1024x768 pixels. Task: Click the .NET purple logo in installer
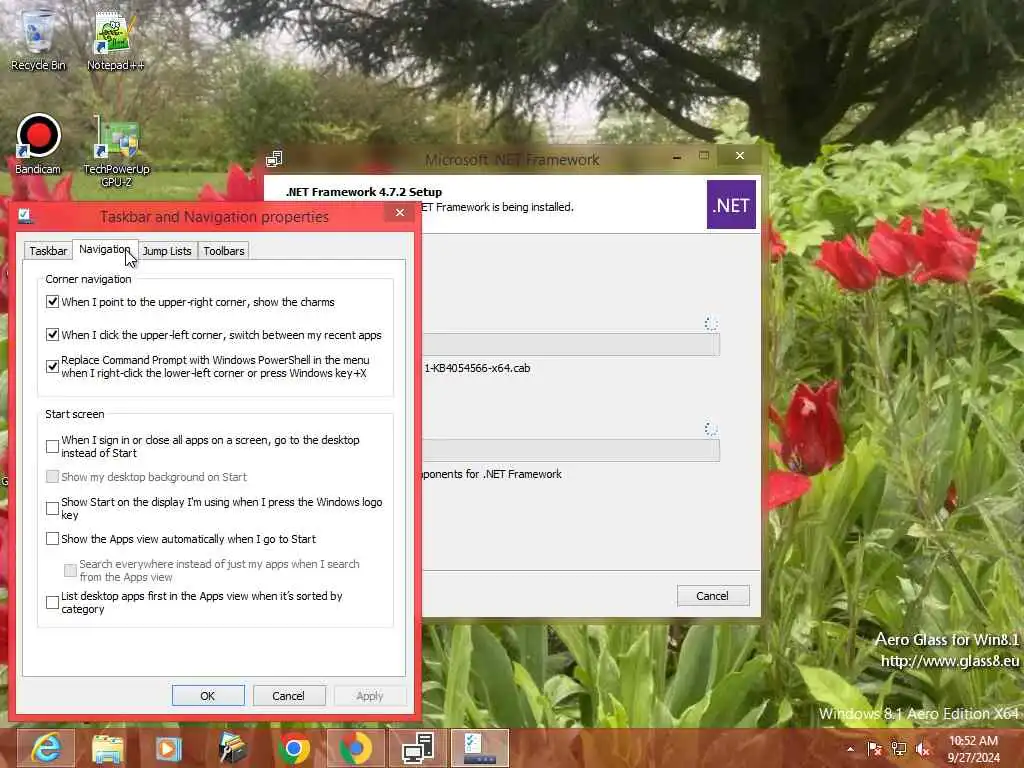tap(731, 205)
